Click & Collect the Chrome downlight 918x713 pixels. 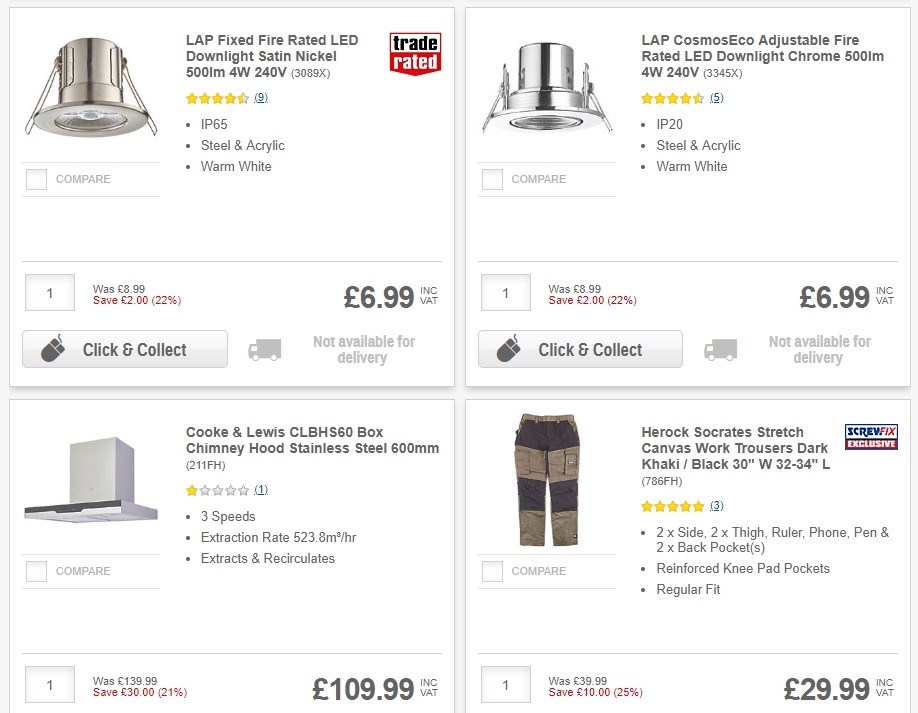(x=580, y=349)
